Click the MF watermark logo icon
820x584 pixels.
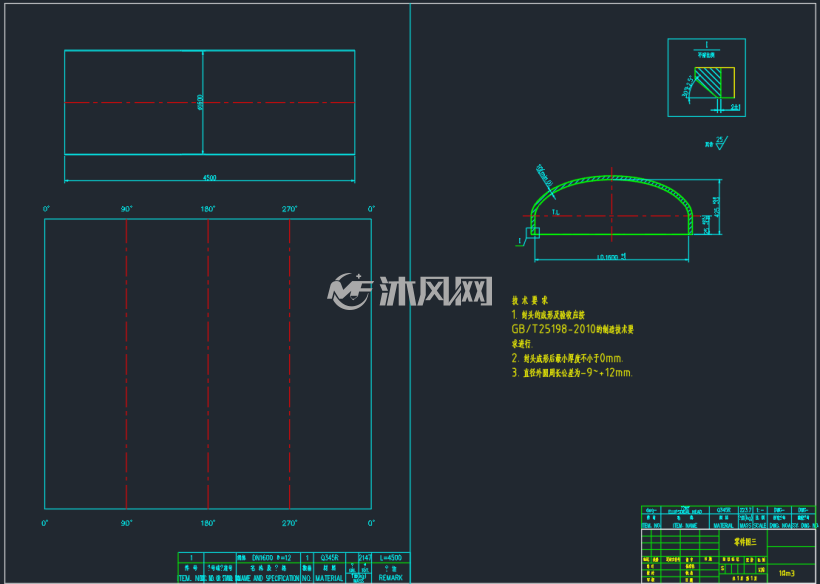[349, 291]
